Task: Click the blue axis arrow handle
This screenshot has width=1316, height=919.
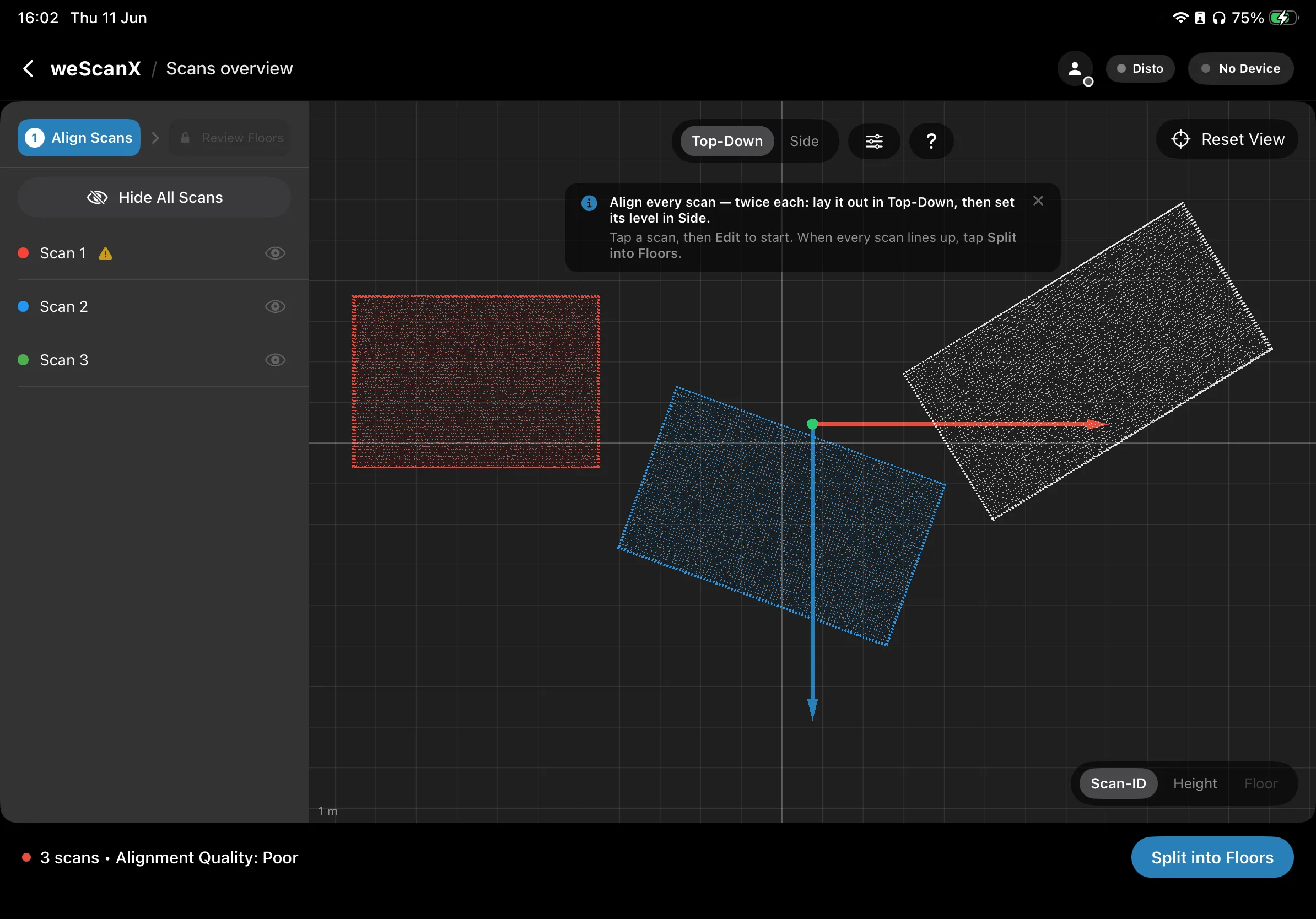Action: 812,708
